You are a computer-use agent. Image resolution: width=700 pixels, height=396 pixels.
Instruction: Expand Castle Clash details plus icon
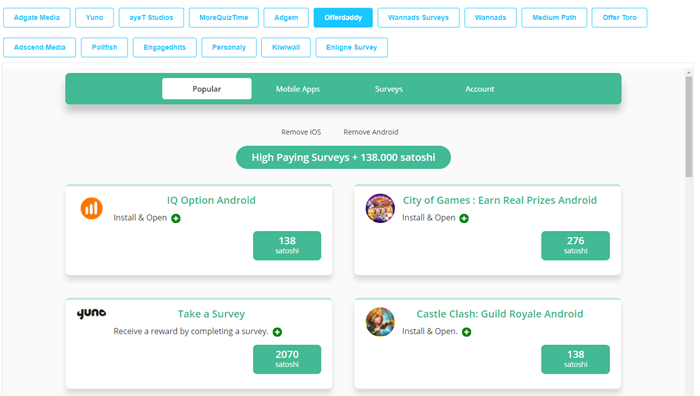(x=467, y=332)
